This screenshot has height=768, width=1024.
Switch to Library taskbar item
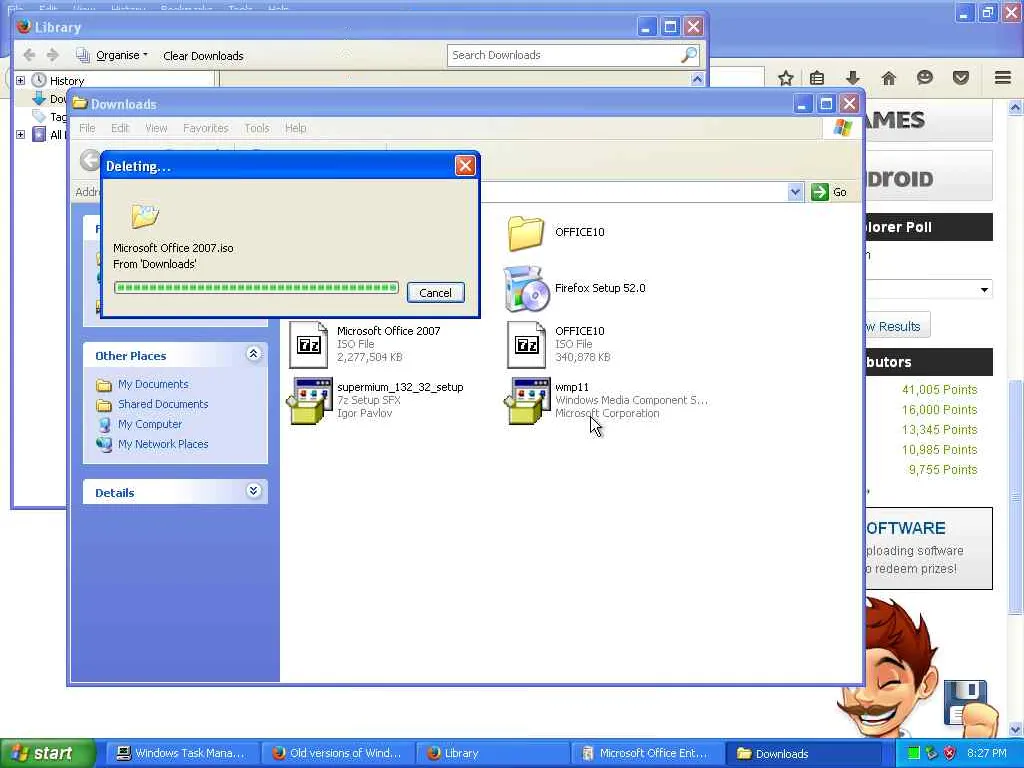coord(492,753)
